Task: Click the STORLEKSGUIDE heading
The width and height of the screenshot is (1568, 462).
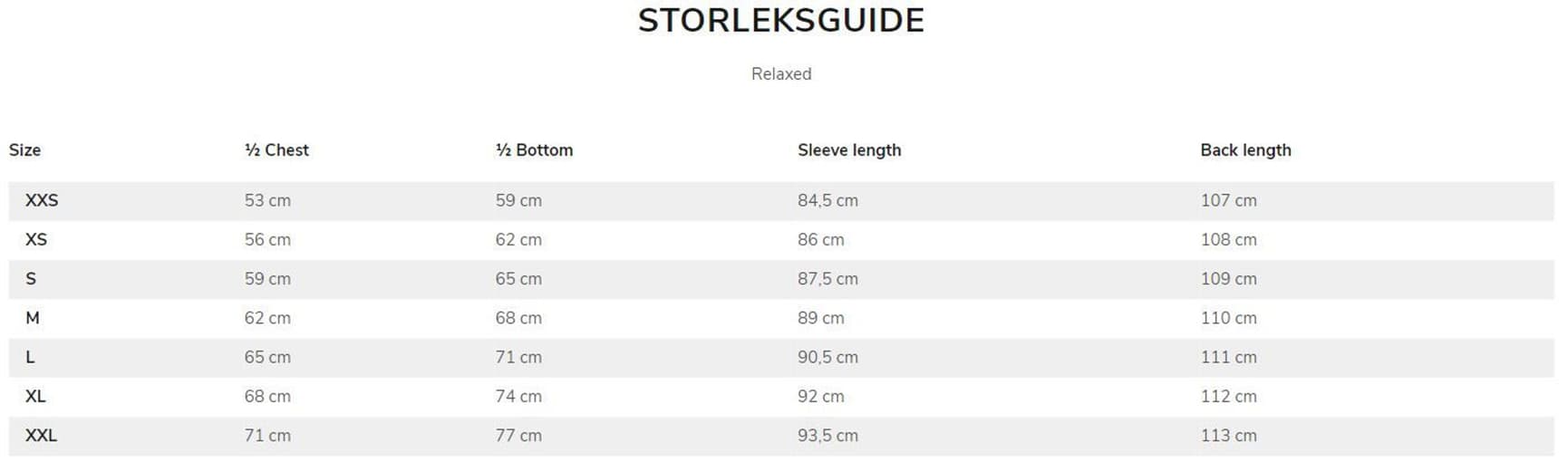Action: tap(780, 21)
